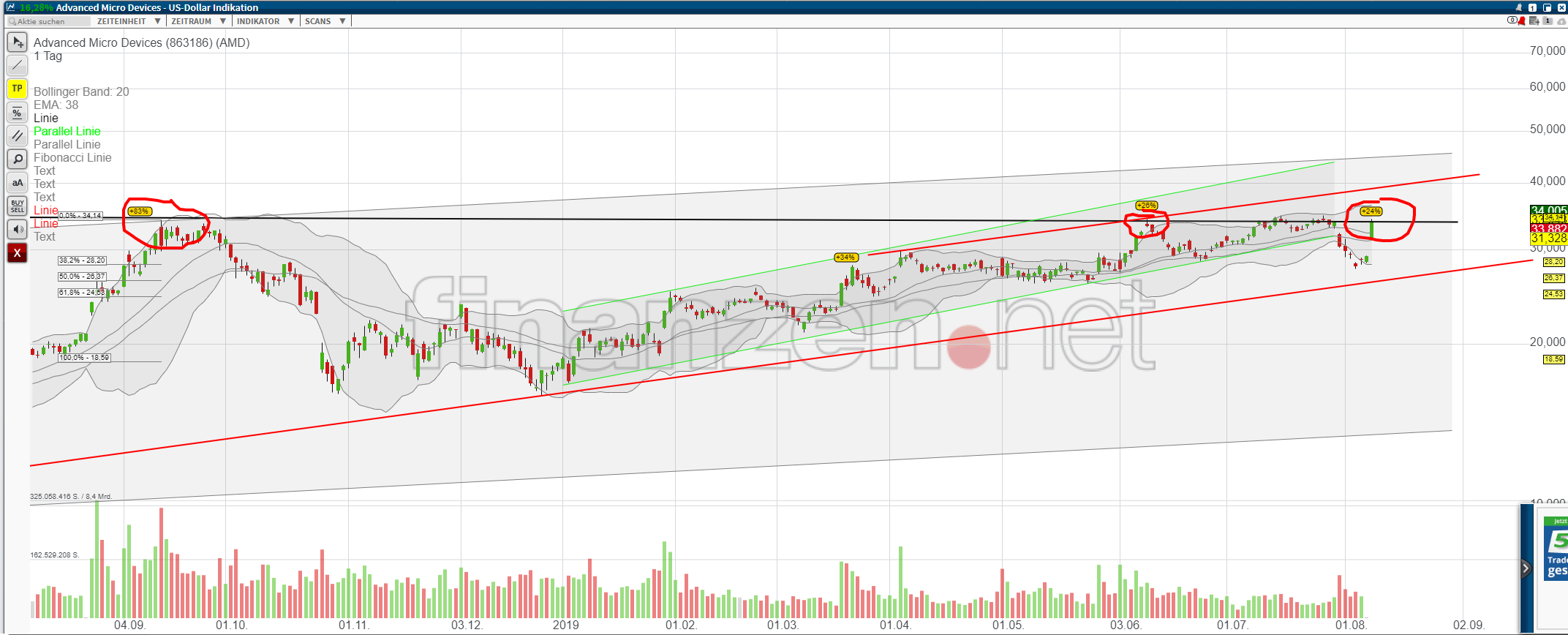Viewport: 1568px width, 635px height.
Task: Expand the side panel arrow at right edge
Action: (x=1526, y=568)
